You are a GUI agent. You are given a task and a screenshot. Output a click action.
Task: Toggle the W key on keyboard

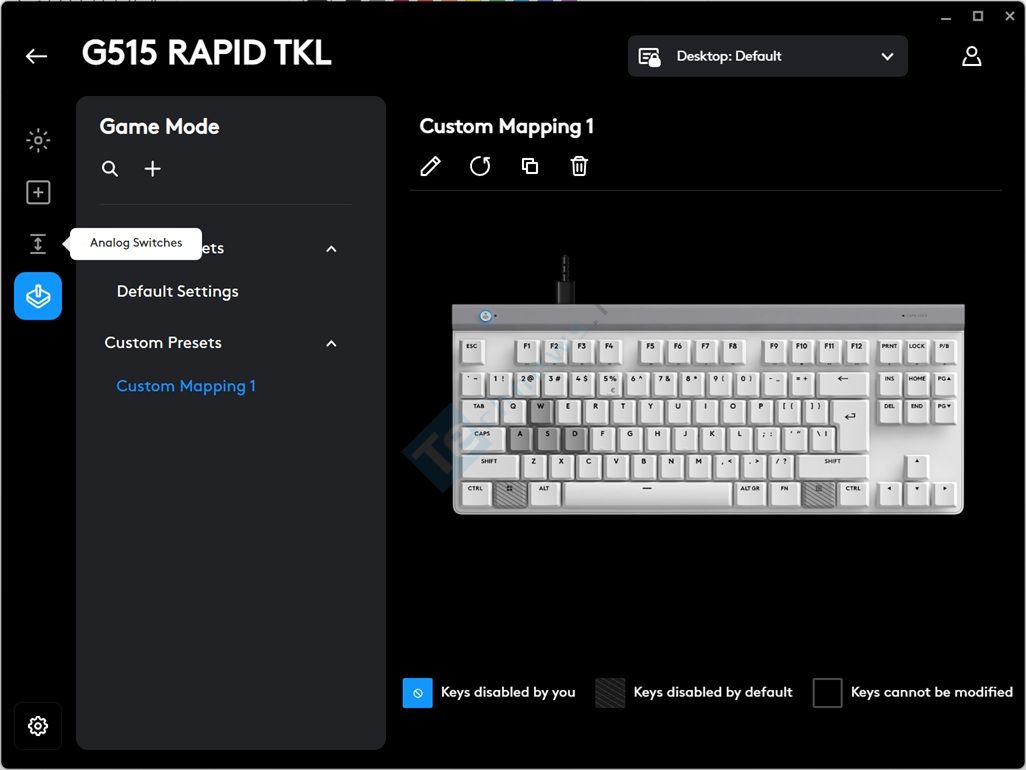click(541, 408)
